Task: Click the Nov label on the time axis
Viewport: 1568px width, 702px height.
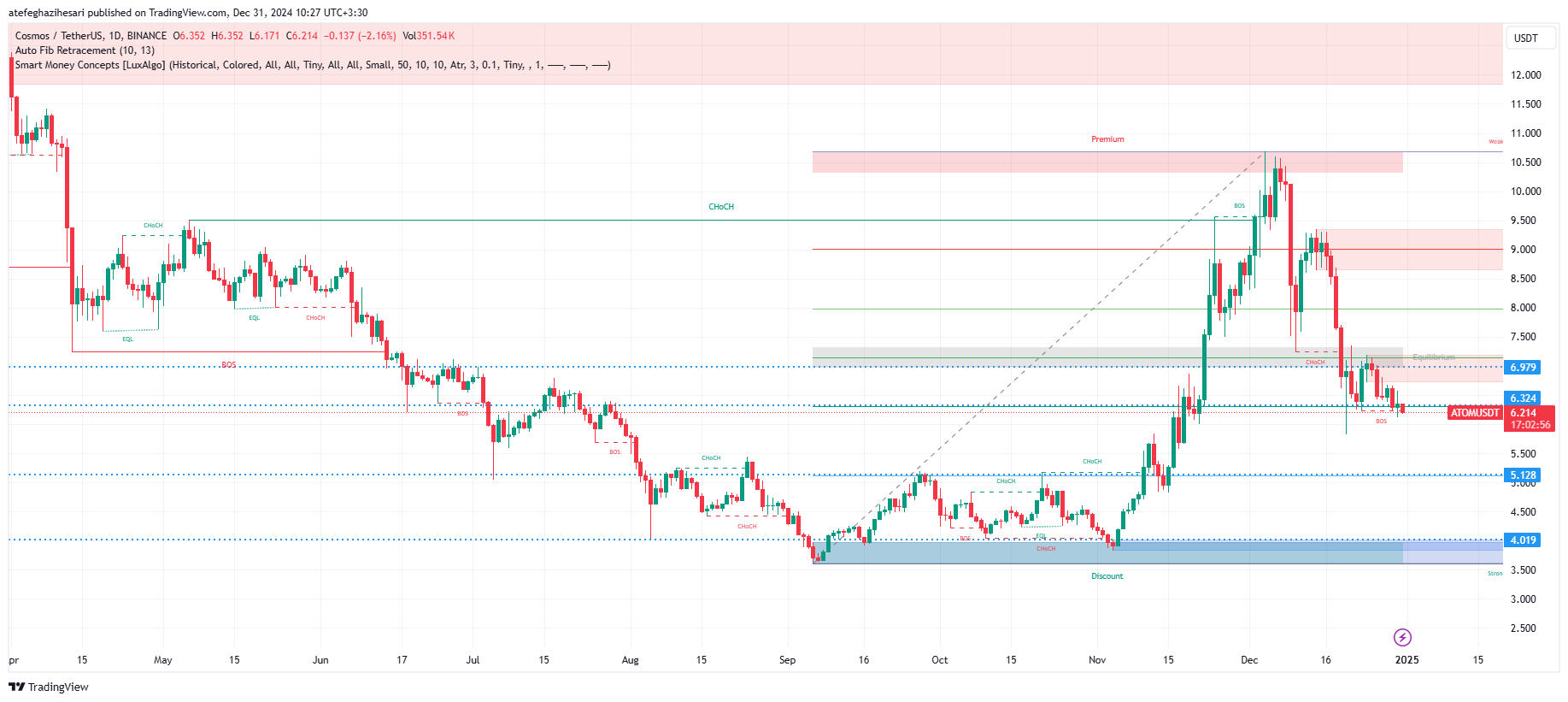Action: (1097, 660)
